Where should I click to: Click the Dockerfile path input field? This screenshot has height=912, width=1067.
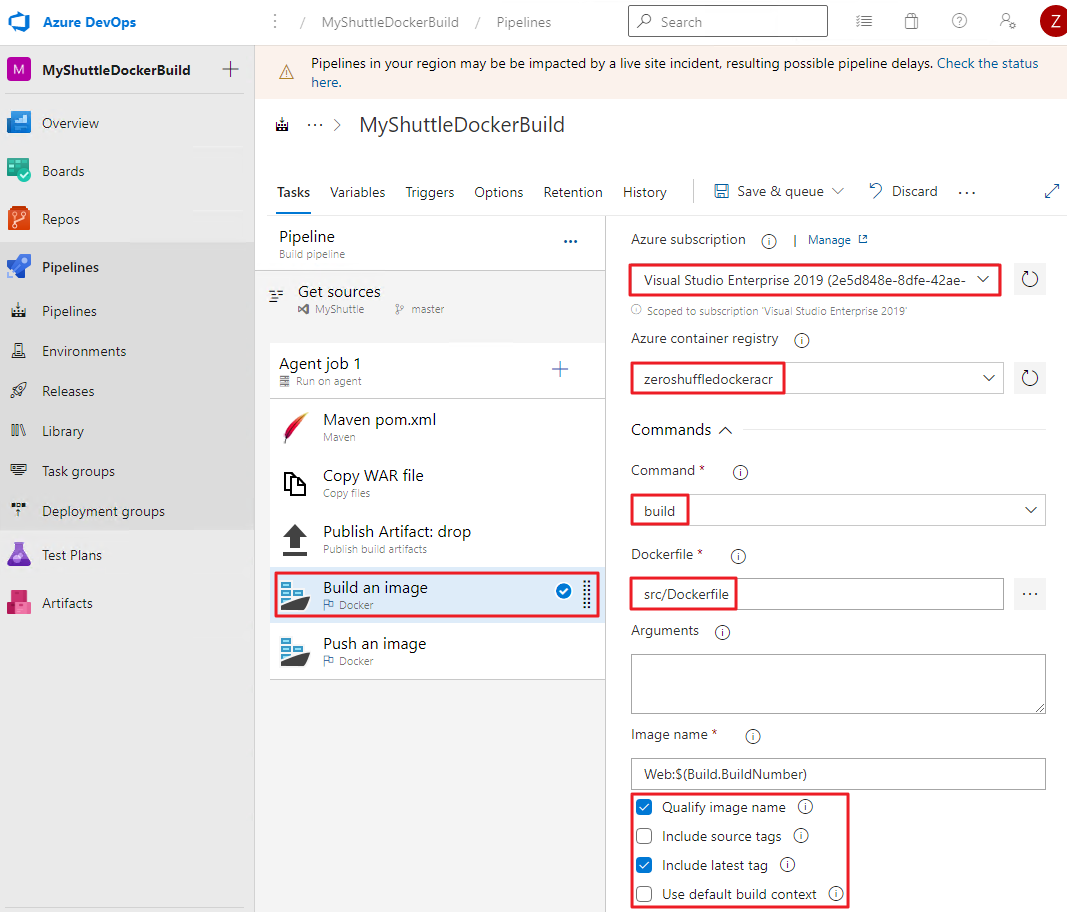point(817,594)
